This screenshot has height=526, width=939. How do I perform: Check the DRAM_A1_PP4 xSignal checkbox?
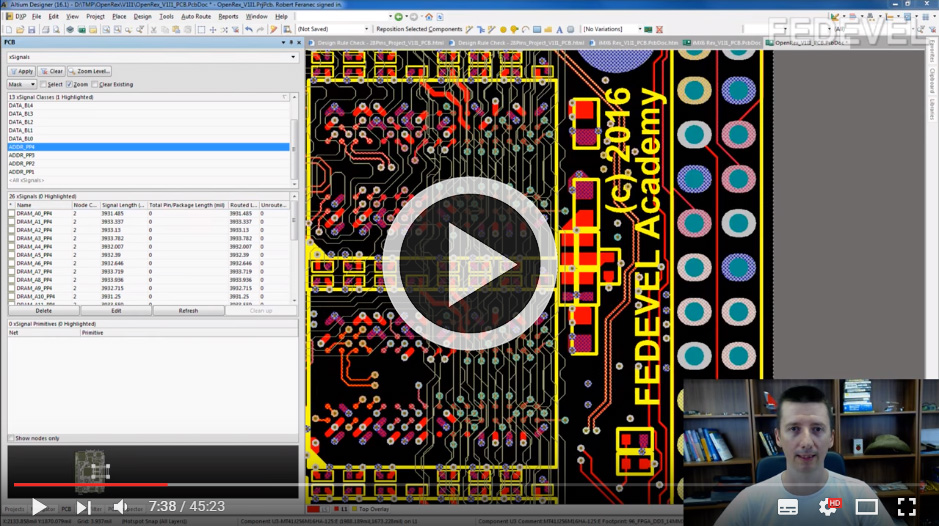click(x=11, y=222)
